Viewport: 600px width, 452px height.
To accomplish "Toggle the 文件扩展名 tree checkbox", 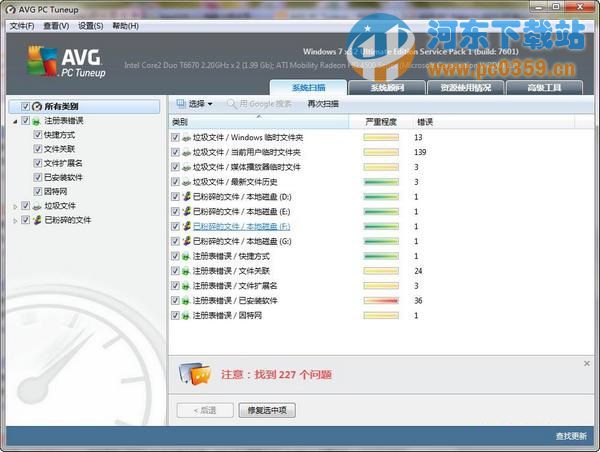I will click(38, 163).
